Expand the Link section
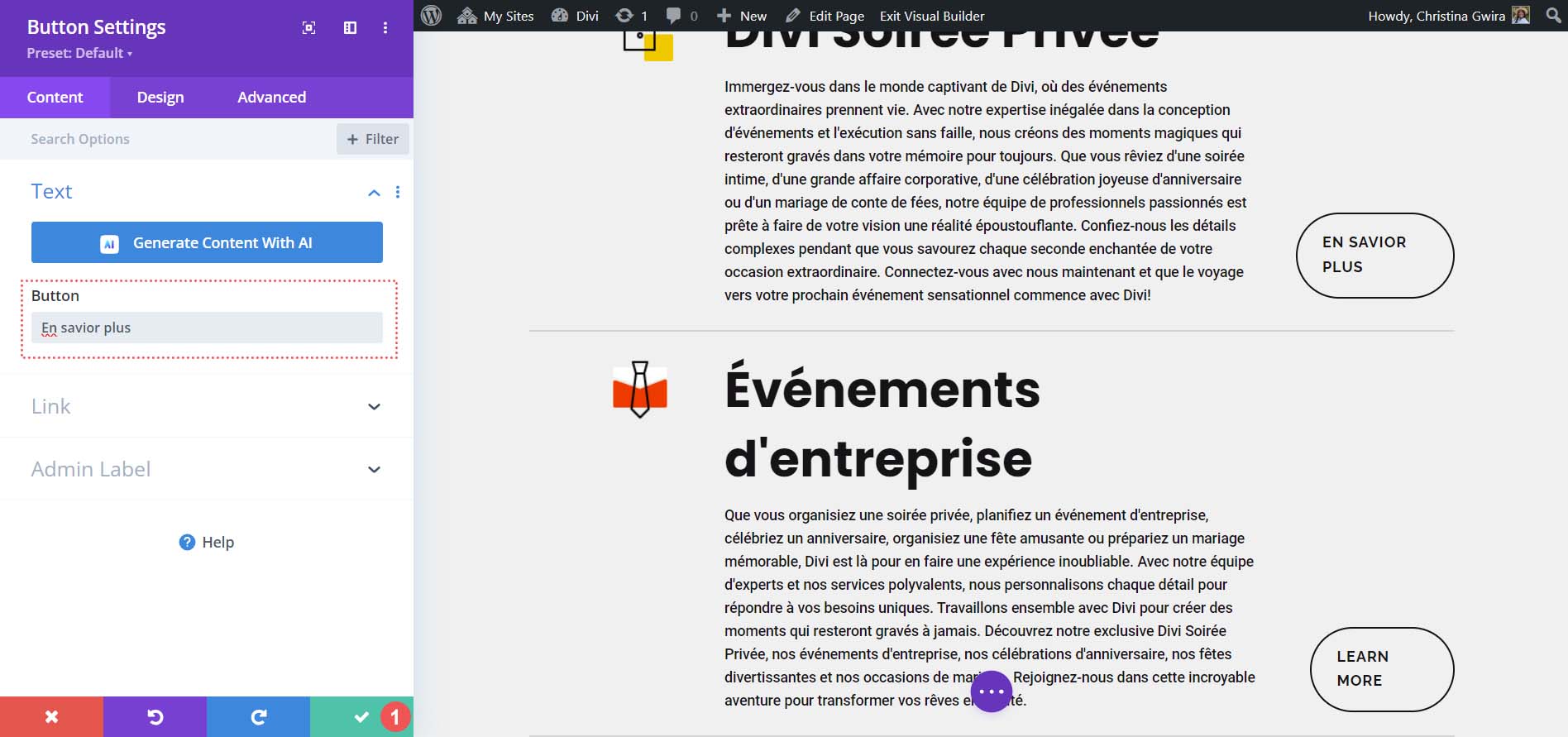This screenshot has height=737, width=1568. (x=374, y=407)
